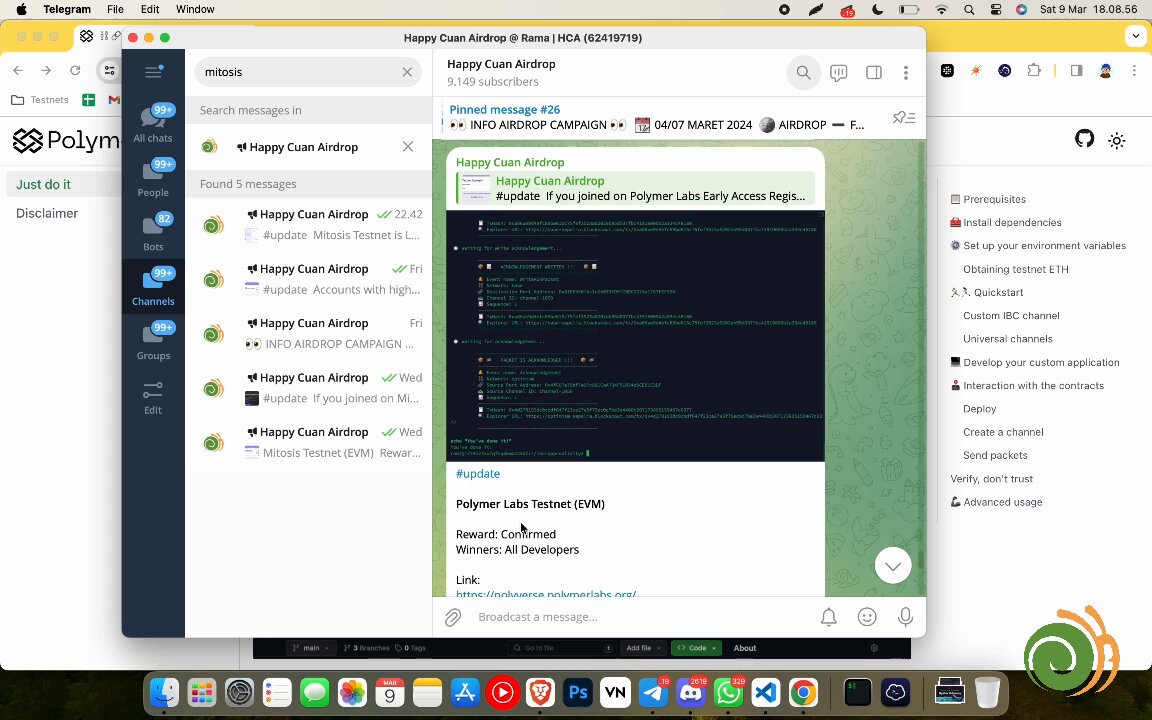Image resolution: width=1152 pixels, height=720 pixels.
Task: Show pinned messages list icon
Action: coord(904,118)
